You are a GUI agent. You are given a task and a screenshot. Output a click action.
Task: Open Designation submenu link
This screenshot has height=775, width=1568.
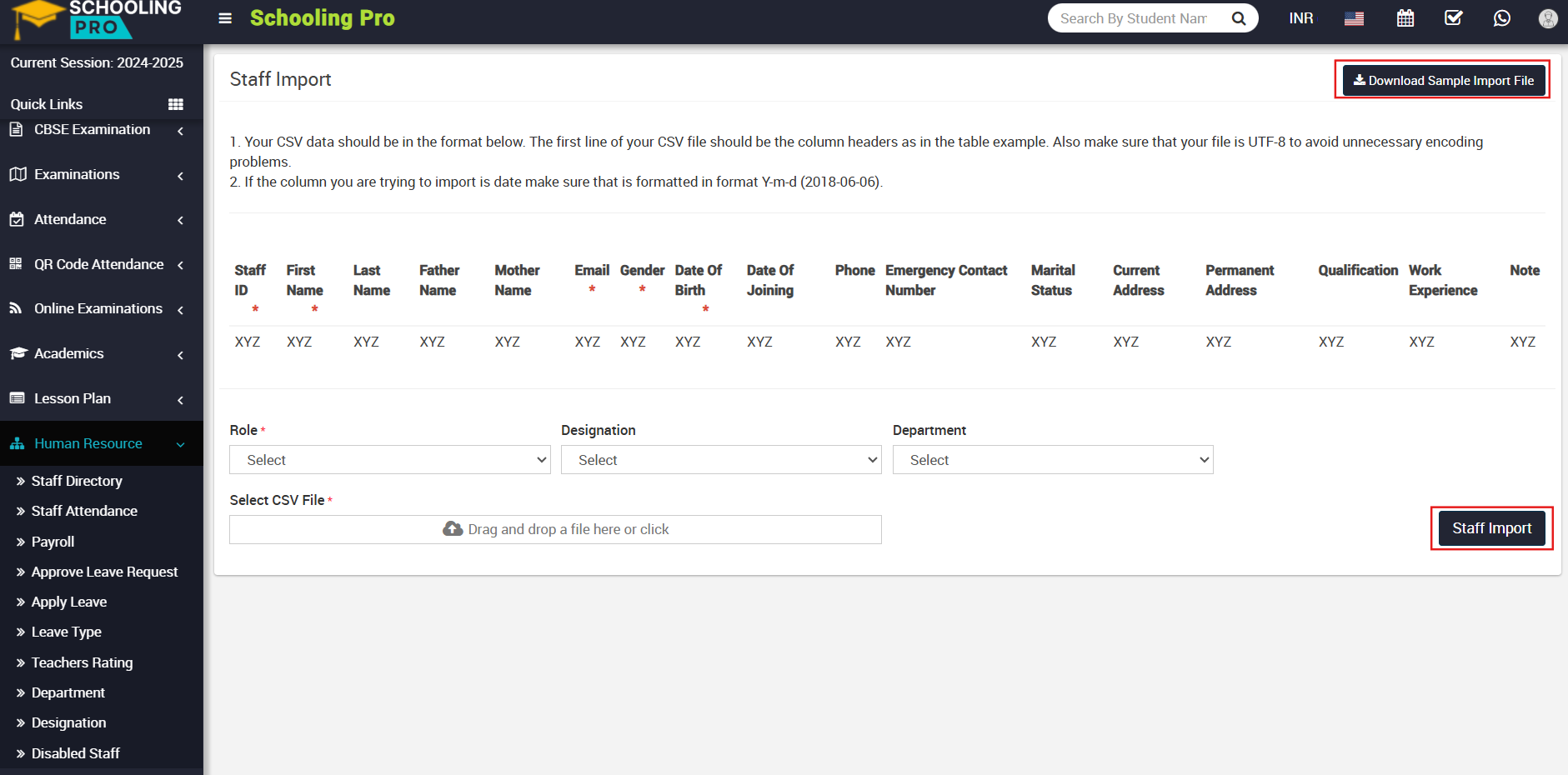pyautogui.click(x=68, y=722)
